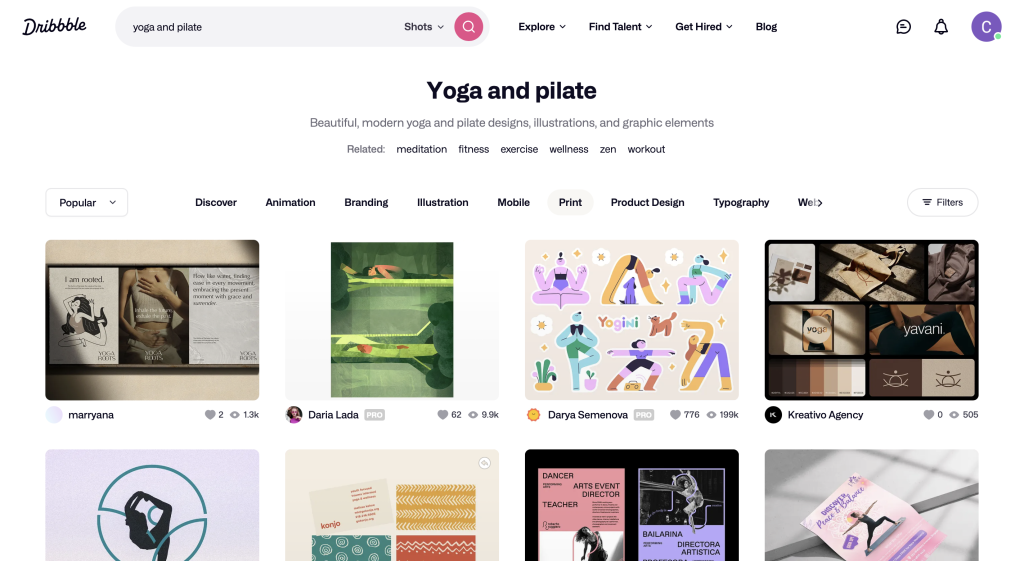Open the Filters button

(942, 202)
